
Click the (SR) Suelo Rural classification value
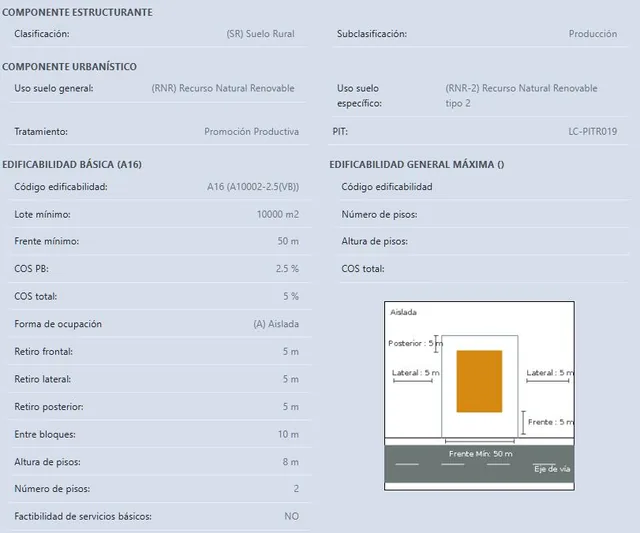point(260,34)
